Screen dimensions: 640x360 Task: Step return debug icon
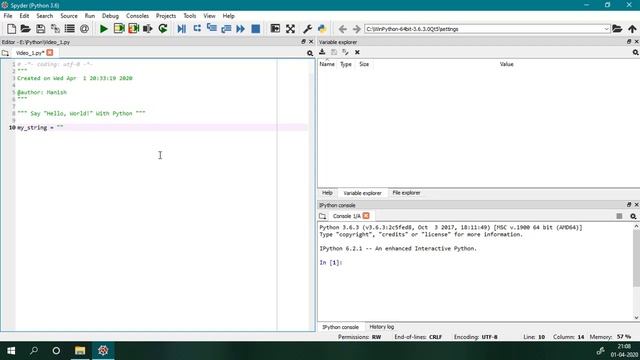[226, 29]
